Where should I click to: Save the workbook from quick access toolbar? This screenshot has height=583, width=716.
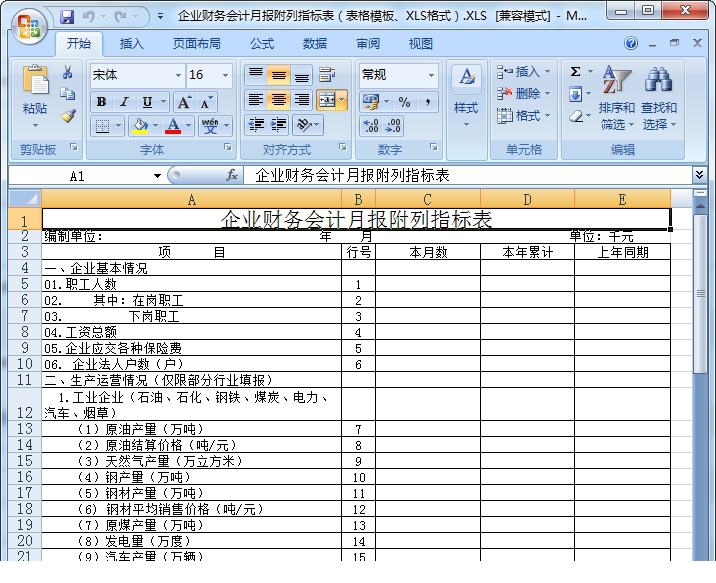(67, 17)
